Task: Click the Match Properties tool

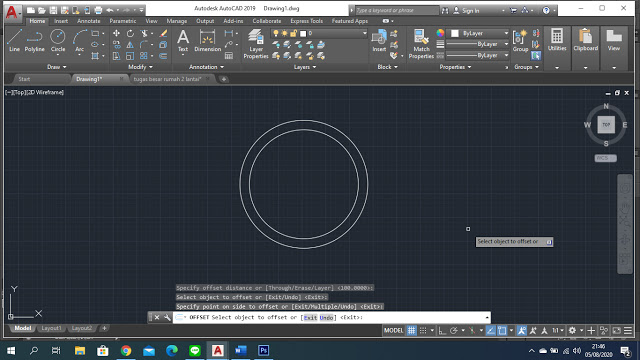Action: [421, 44]
